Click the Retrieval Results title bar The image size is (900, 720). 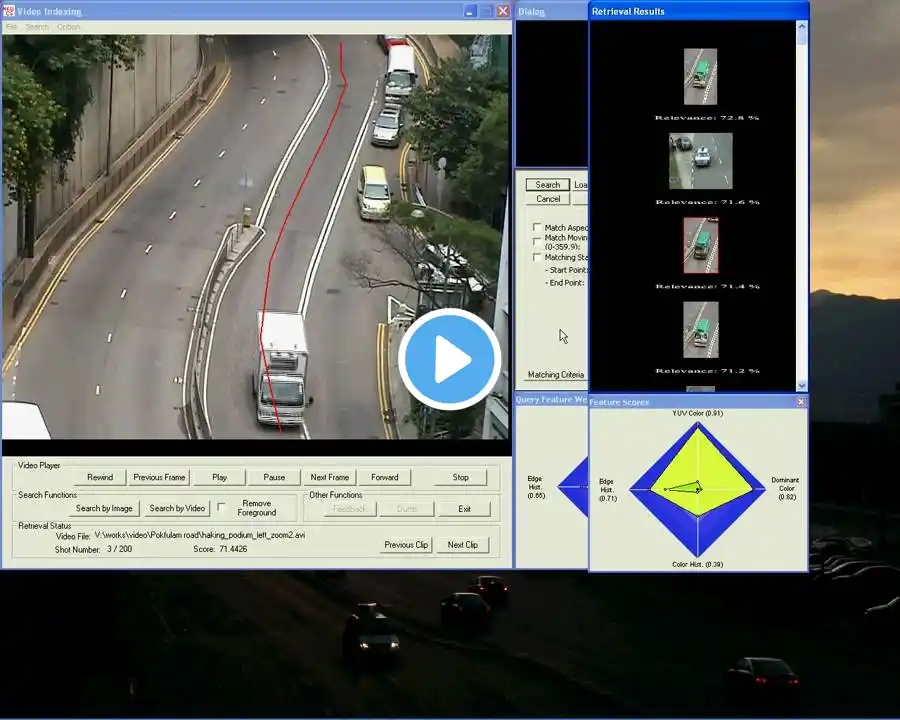point(699,11)
